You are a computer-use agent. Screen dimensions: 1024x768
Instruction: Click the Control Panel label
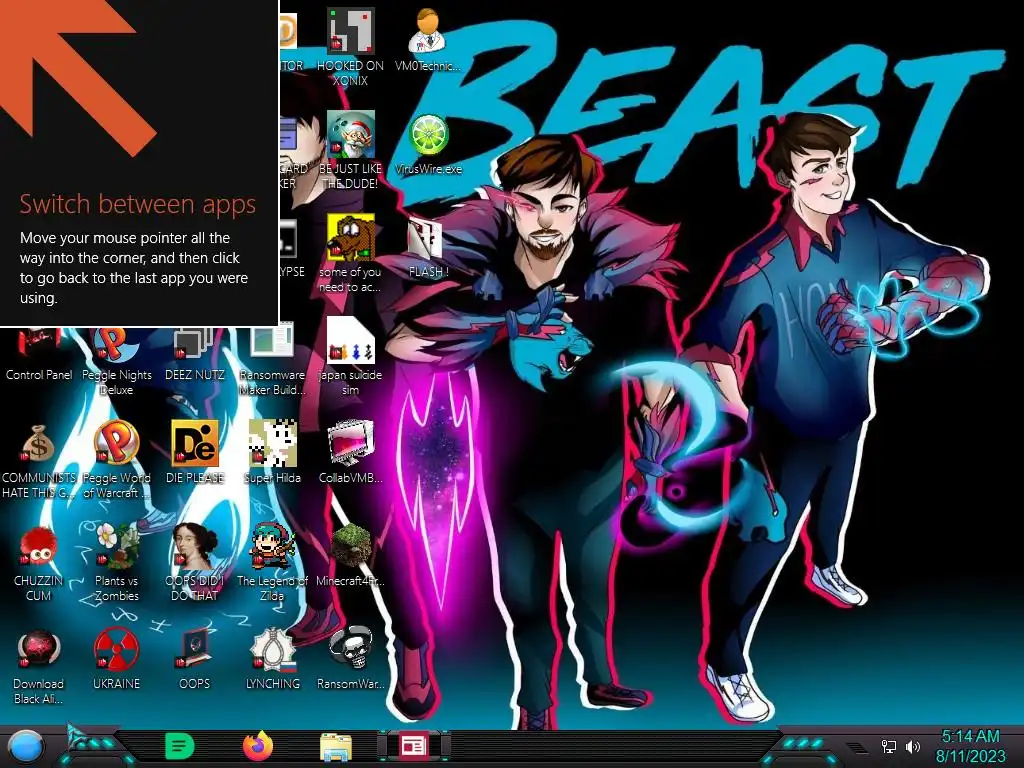click(39, 374)
